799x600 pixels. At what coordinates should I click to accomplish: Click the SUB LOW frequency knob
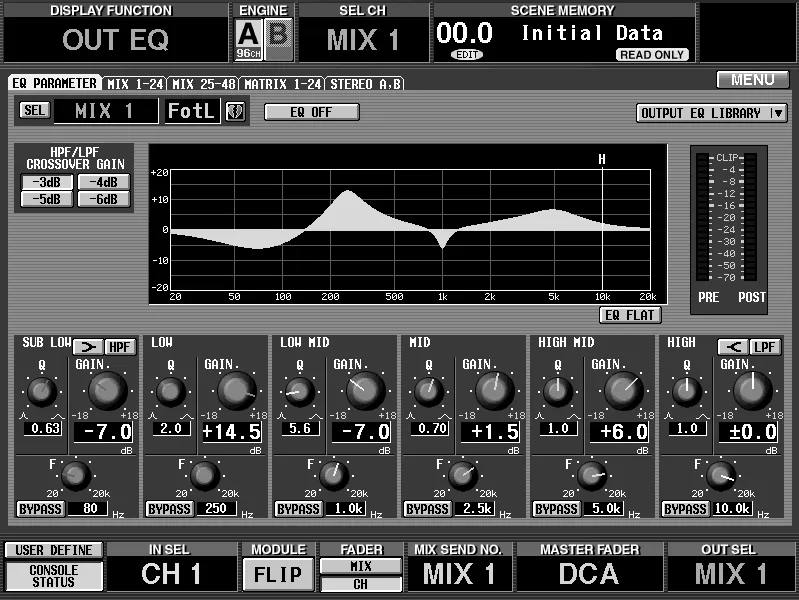[75, 476]
